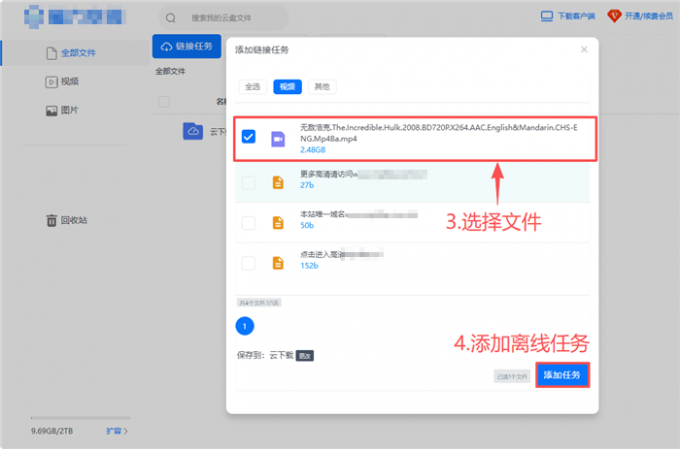Viewport: 680px width, 449px height.
Task: Click 扩容 to expand storage
Action: tap(117, 431)
